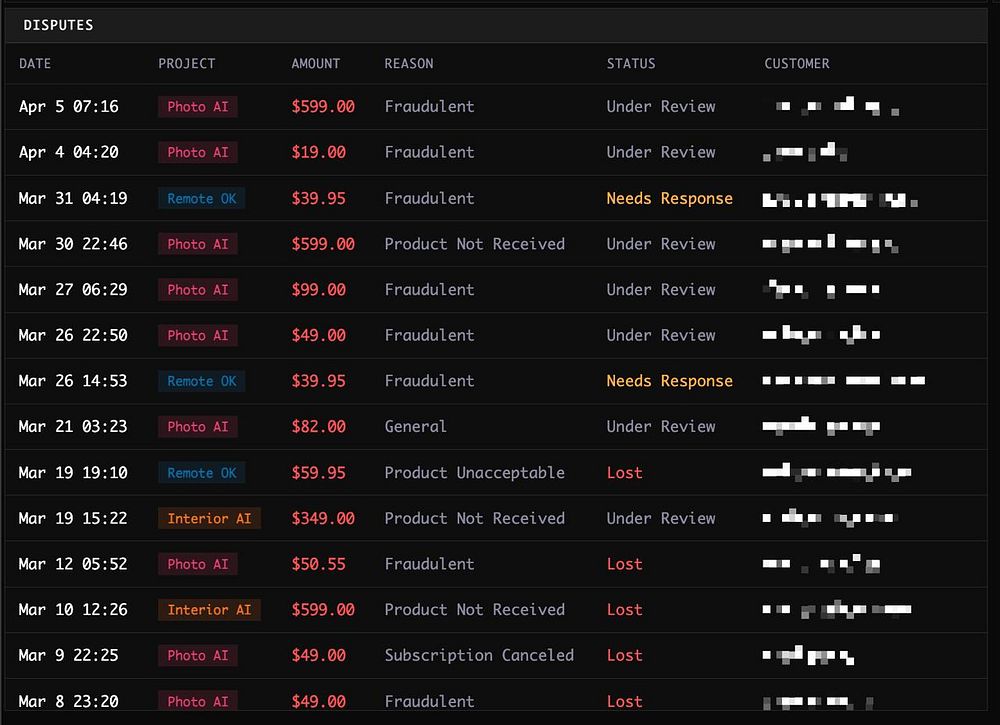Click the STATUS column header

pyautogui.click(x=631, y=64)
